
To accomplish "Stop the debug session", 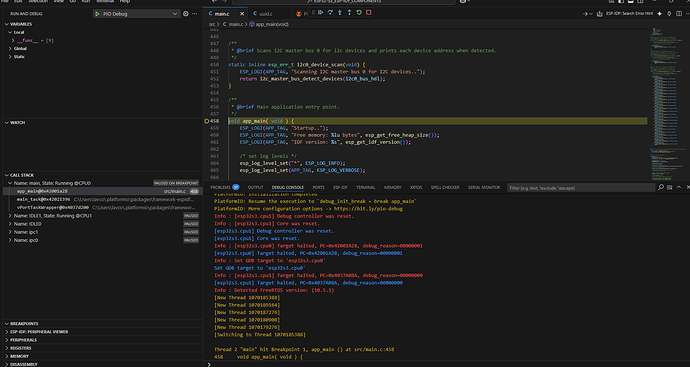I will [x=369, y=13].
